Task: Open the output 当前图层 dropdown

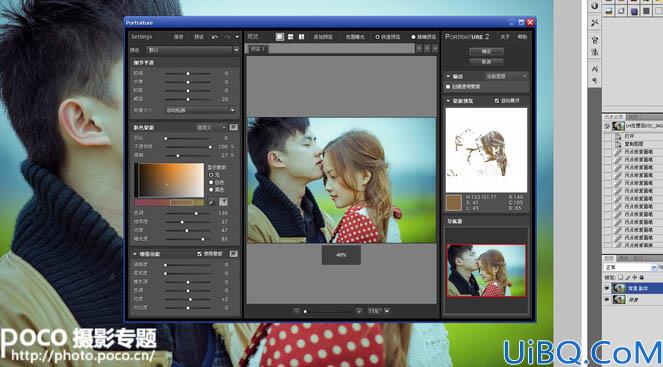Action: pyautogui.click(x=506, y=77)
